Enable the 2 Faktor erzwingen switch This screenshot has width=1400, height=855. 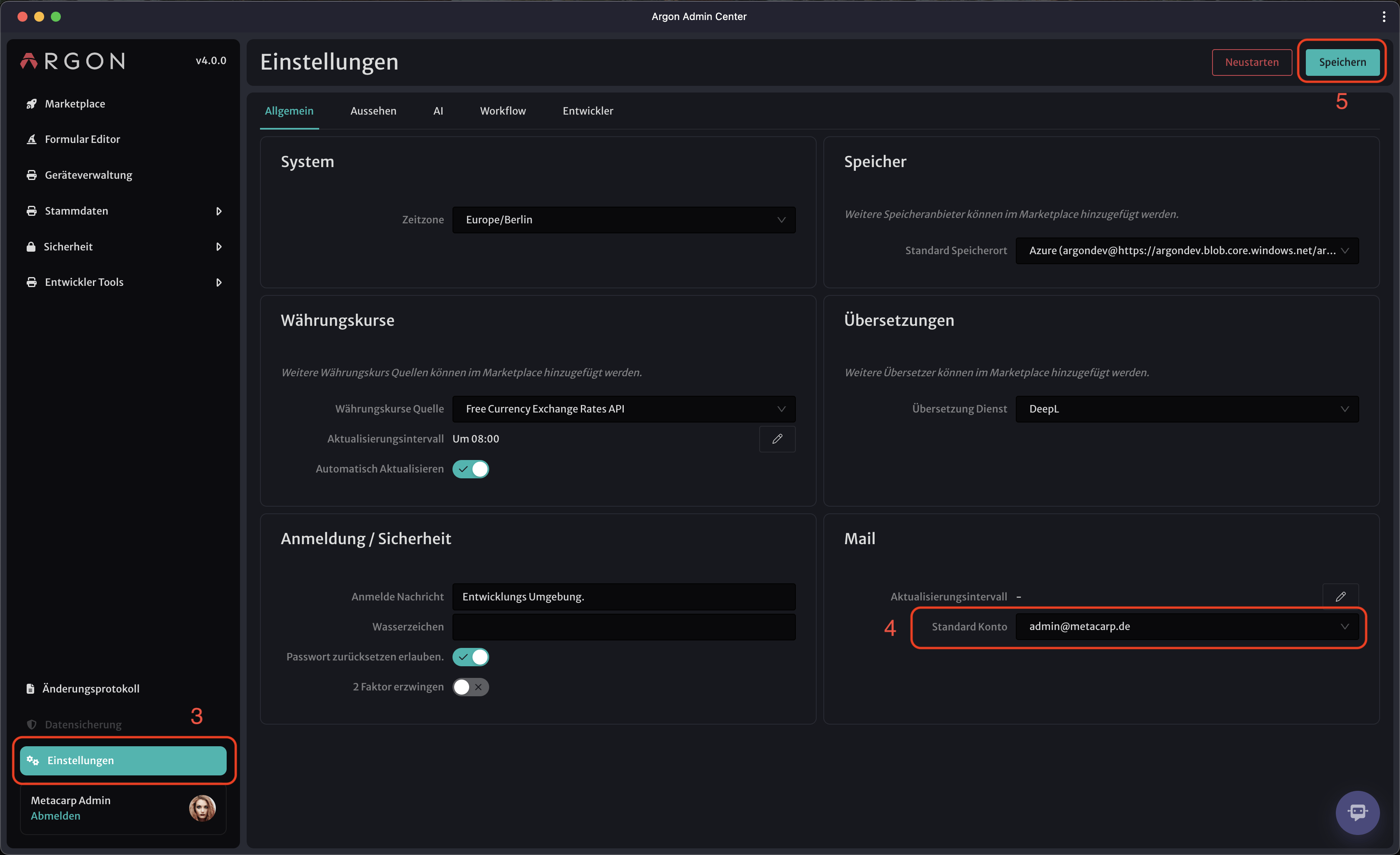pos(470,687)
